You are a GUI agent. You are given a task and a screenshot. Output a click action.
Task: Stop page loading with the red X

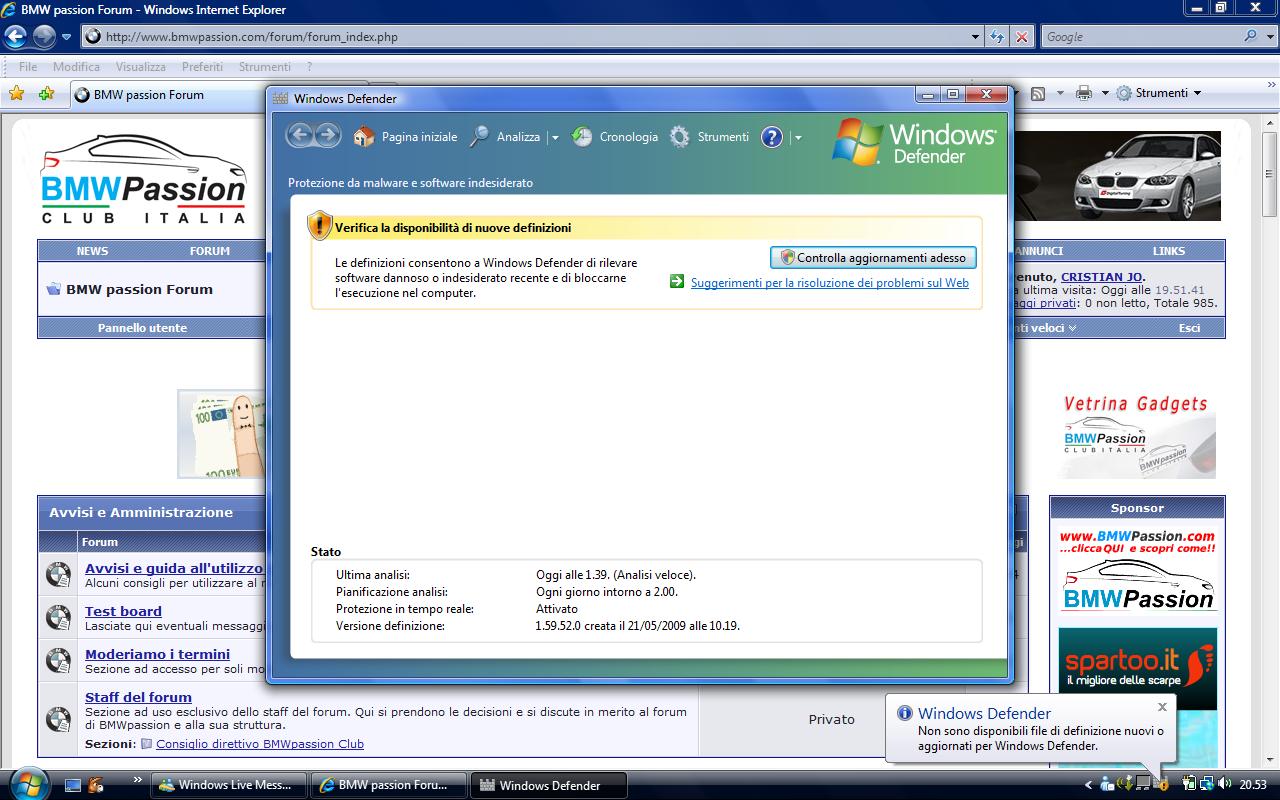1021,37
